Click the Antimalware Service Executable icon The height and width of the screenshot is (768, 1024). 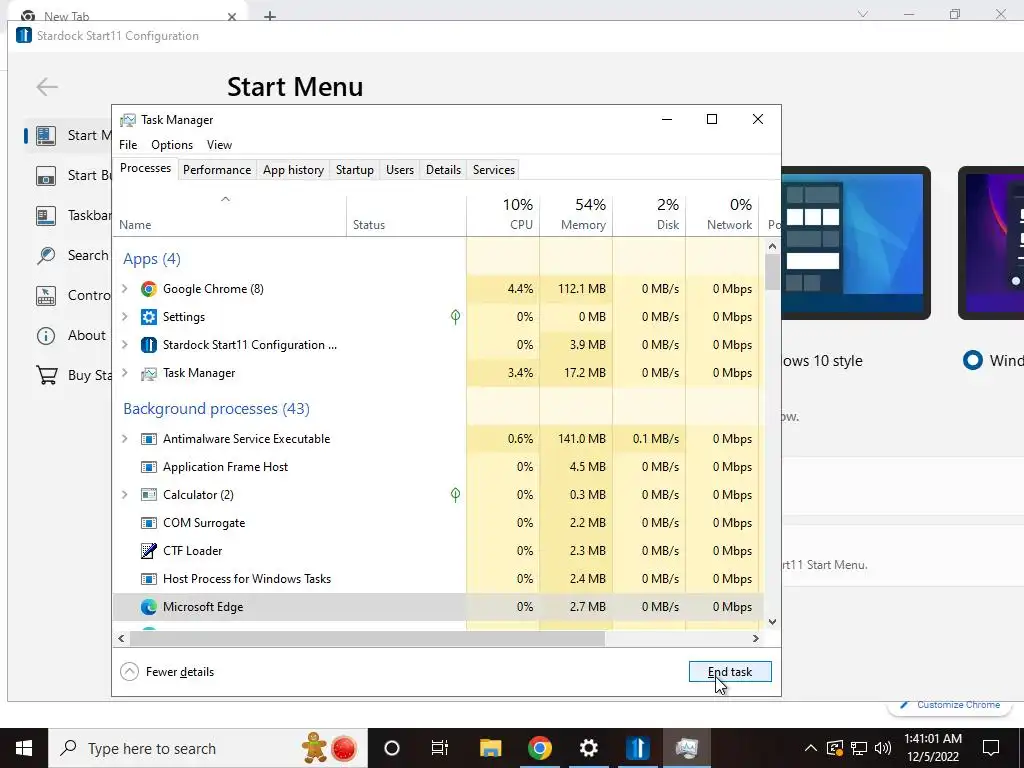(x=149, y=439)
